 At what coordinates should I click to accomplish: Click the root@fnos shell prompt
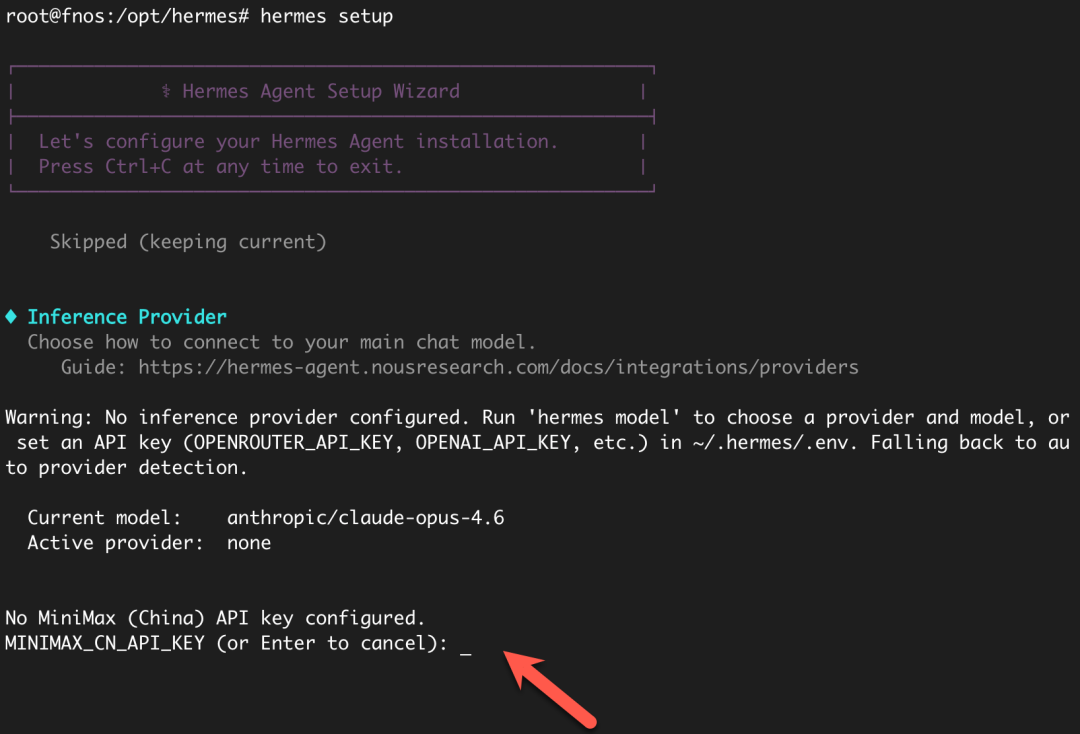click(127, 17)
